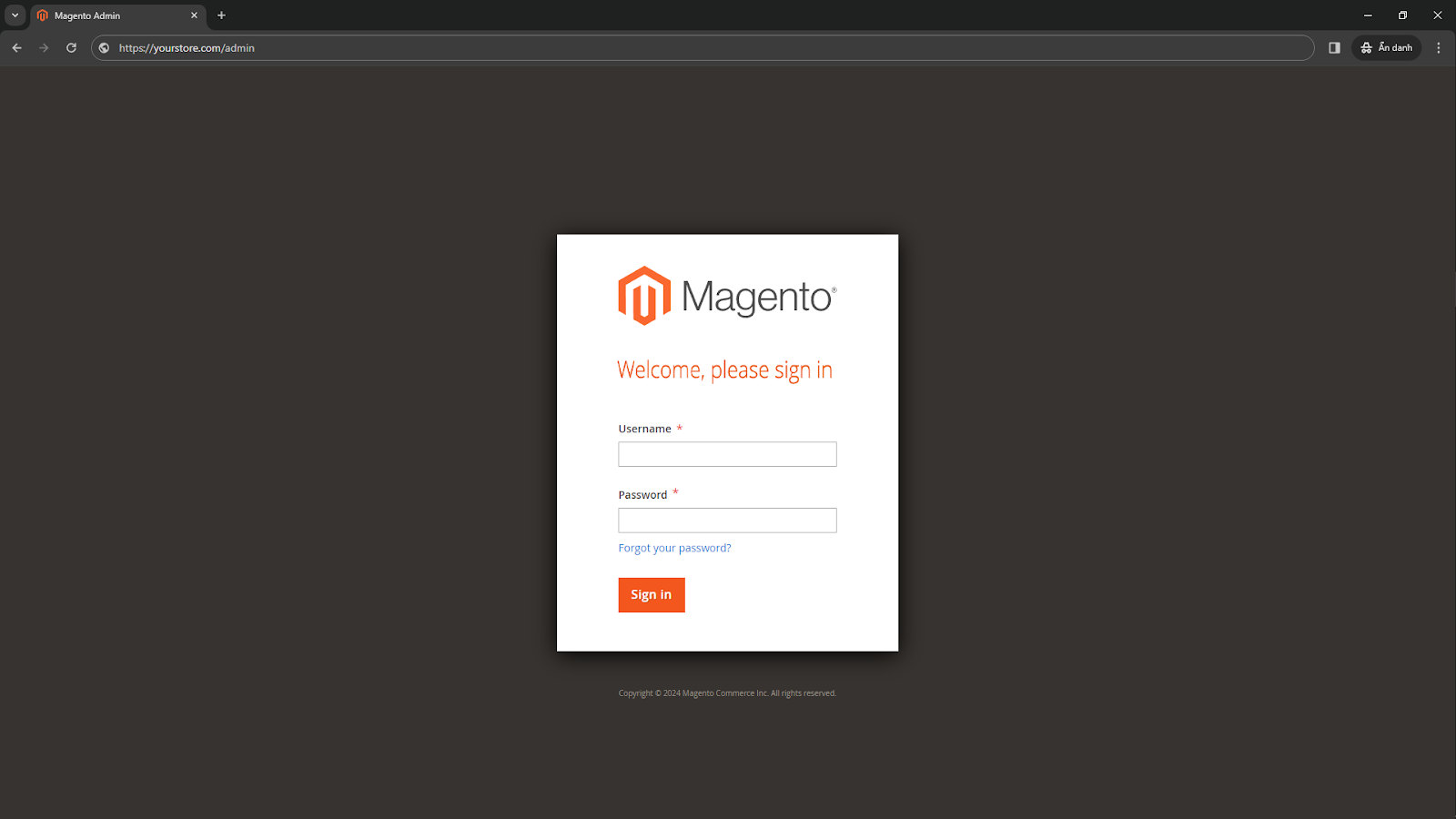Go back with the browser back arrow

pyautogui.click(x=16, y=47)
